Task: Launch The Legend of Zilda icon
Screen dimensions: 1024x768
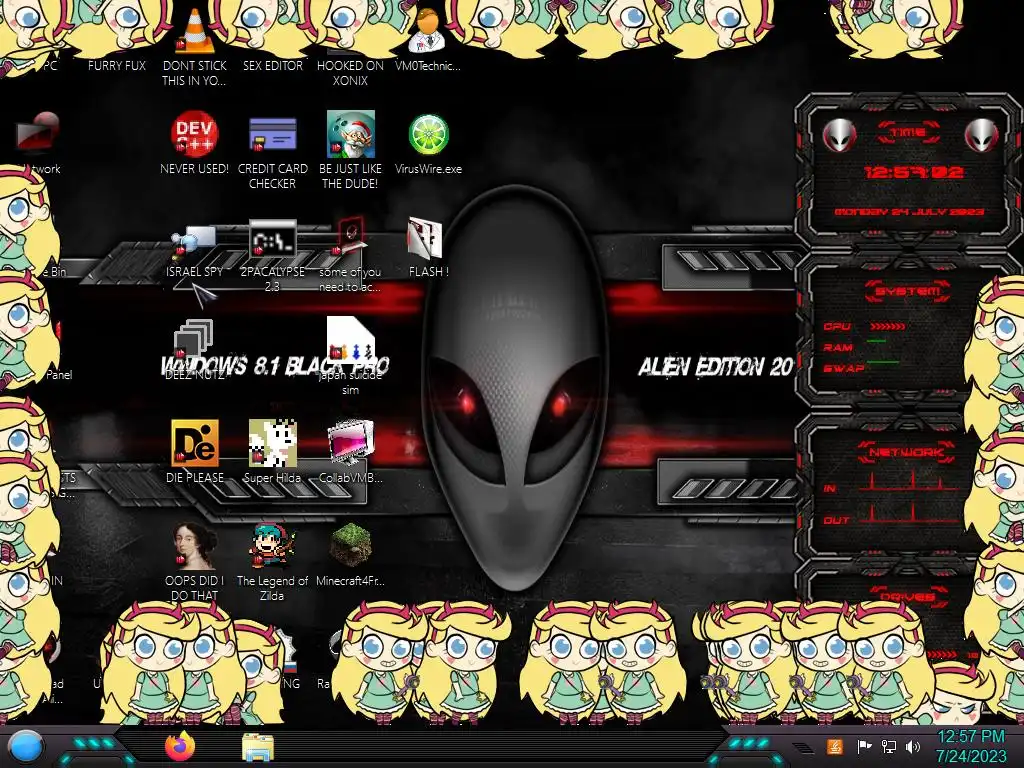Action: tap(272, 545)
